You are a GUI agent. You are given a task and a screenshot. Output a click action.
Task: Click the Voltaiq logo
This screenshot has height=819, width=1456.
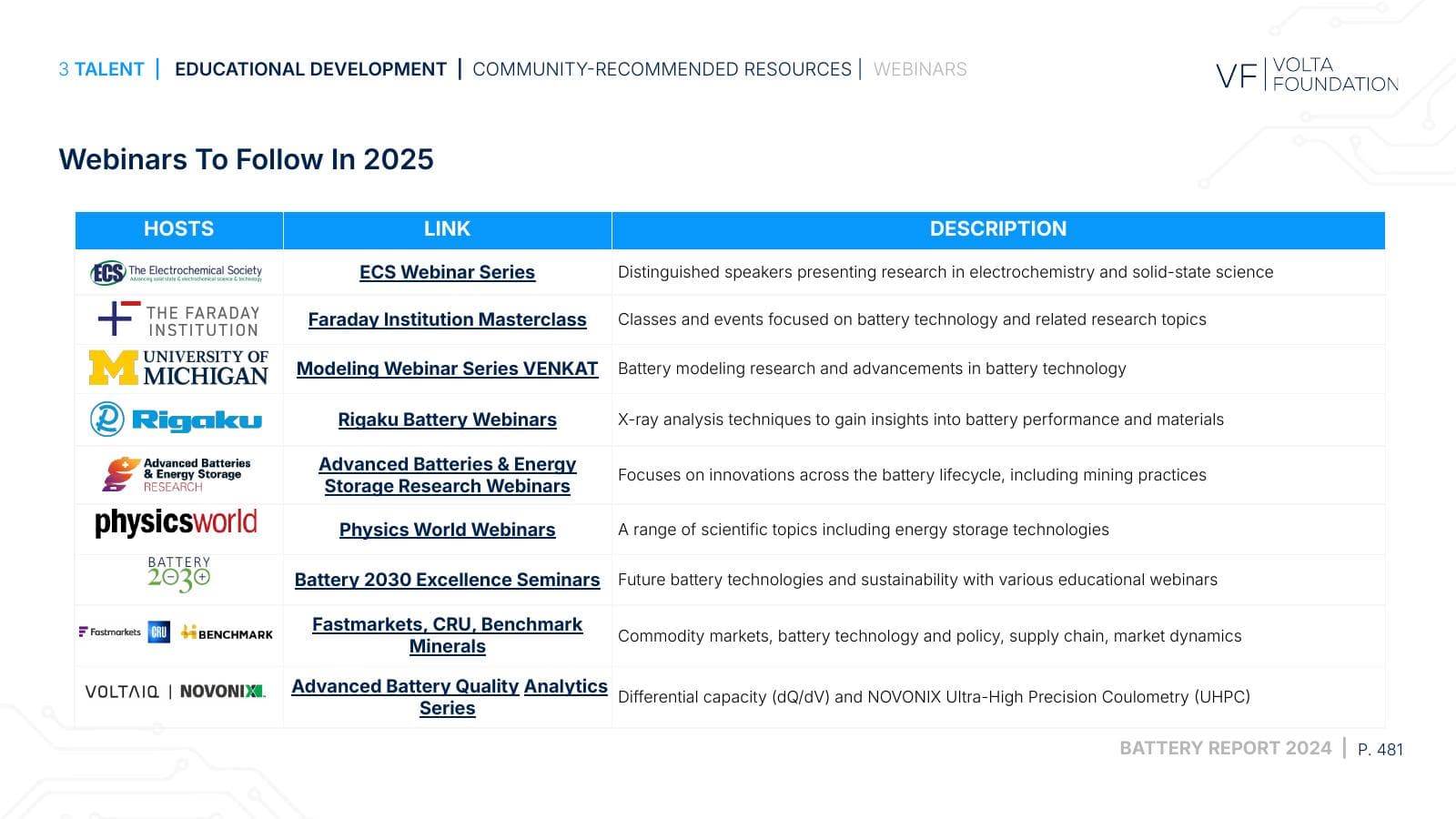point(122,692)
